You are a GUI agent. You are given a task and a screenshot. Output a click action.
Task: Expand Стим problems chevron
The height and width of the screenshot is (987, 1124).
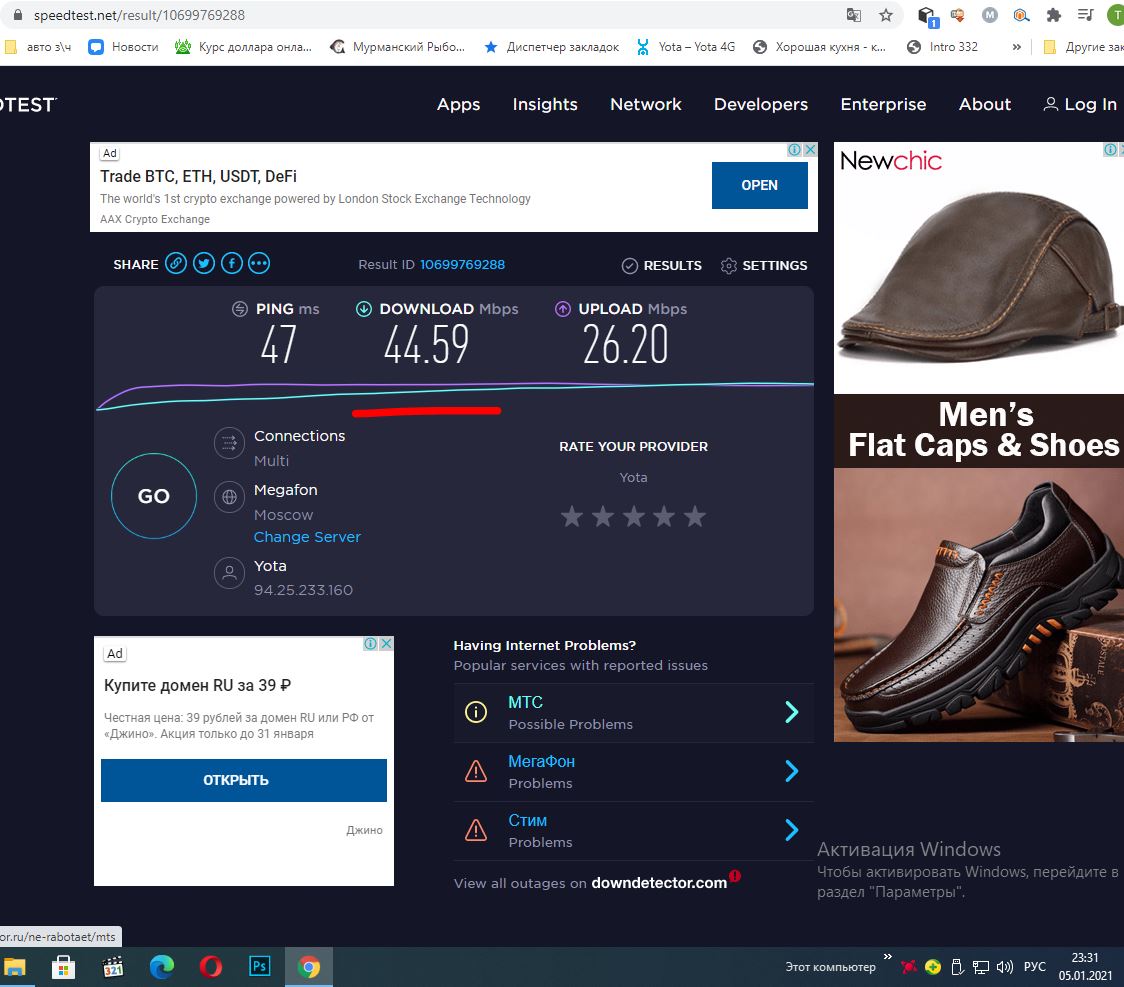coord(791,830)
